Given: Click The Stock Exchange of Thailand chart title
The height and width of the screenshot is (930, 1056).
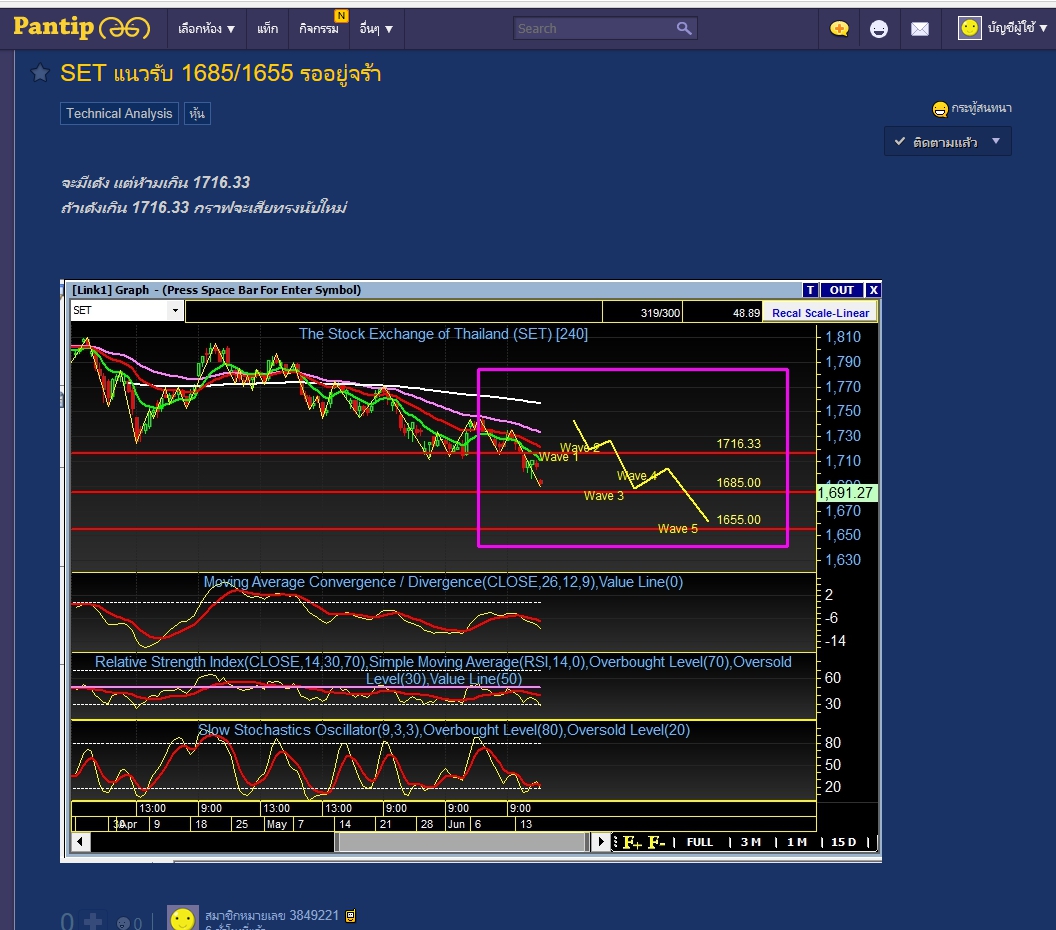Looking at the screenshot, I should coord(443,334).
